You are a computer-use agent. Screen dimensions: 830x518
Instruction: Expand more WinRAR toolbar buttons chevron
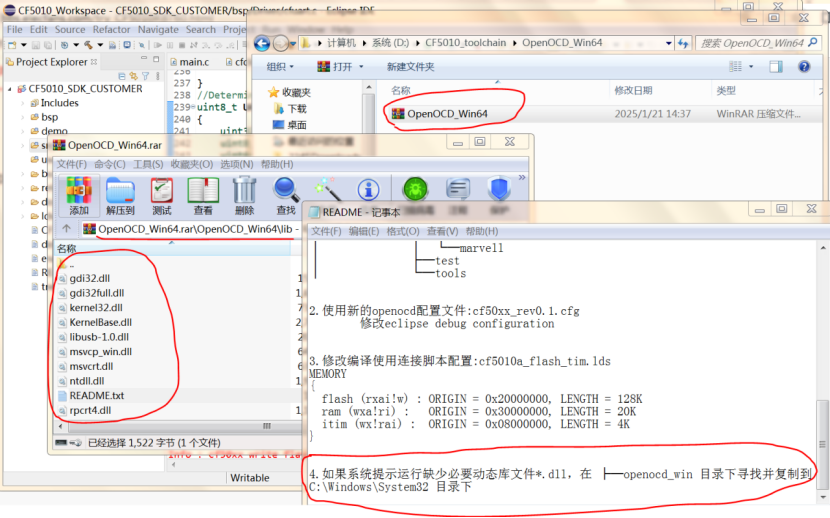tap(522, 178)
